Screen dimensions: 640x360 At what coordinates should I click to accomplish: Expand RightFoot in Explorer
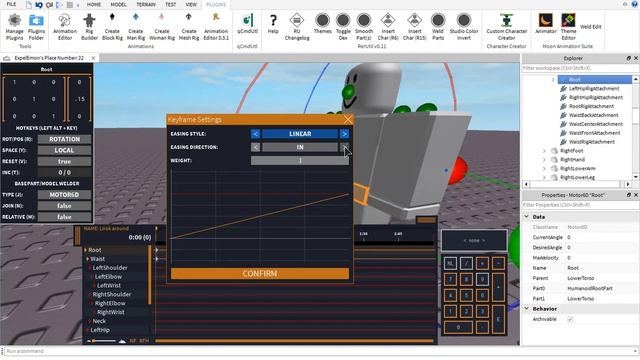coord(544,151)
